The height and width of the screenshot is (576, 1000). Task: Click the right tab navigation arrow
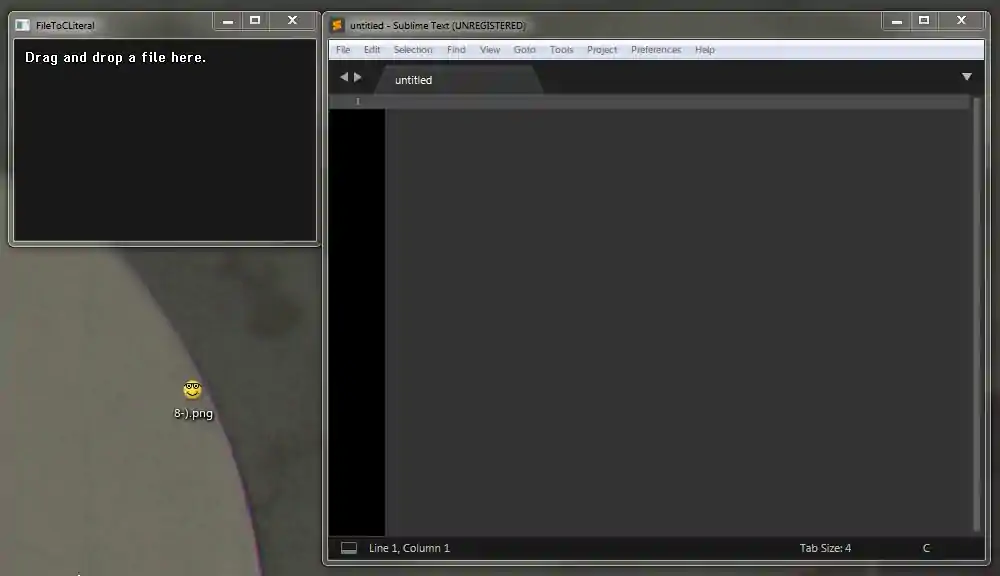tap(358, 77)
